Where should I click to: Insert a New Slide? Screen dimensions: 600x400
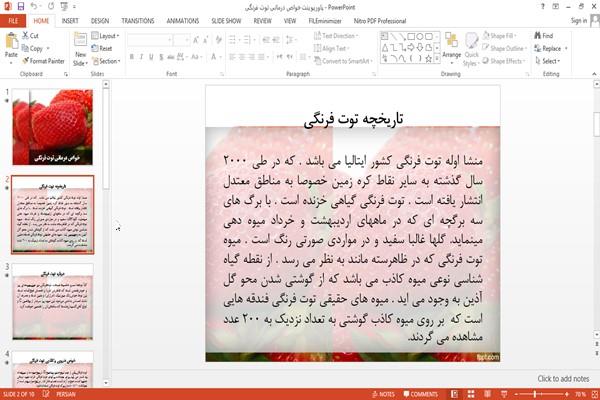point(80,49)
